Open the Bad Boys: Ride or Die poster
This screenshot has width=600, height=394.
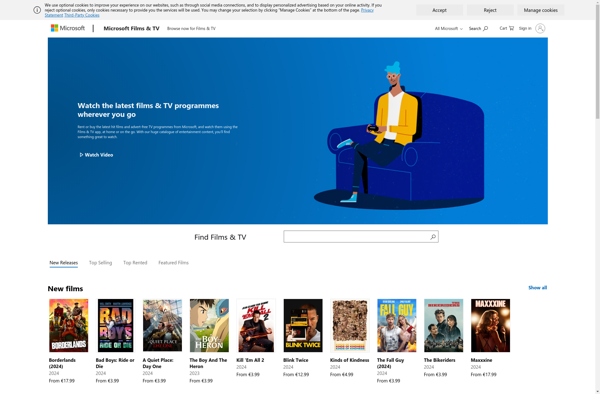116,326
